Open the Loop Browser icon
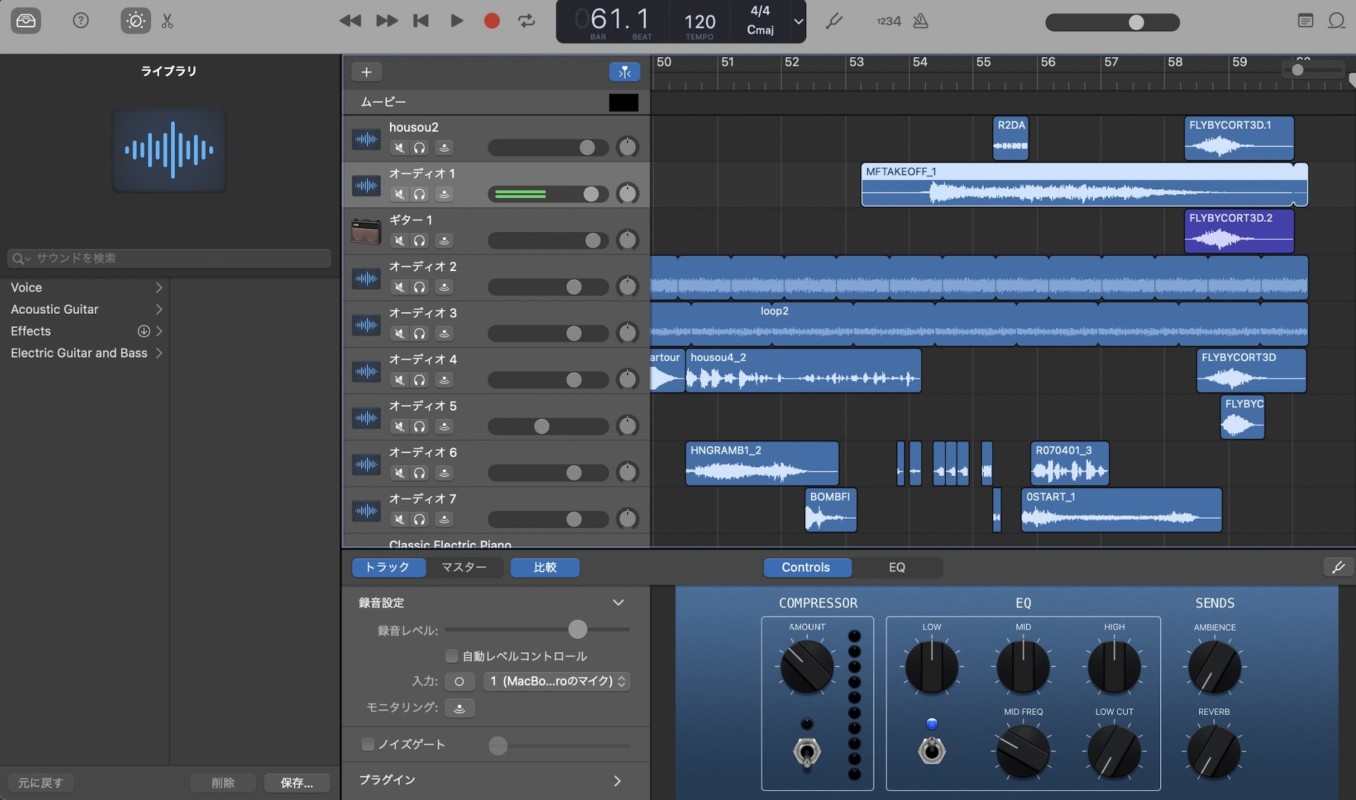This screenshot has width=1356, height=800. [x=1336, y=20]
